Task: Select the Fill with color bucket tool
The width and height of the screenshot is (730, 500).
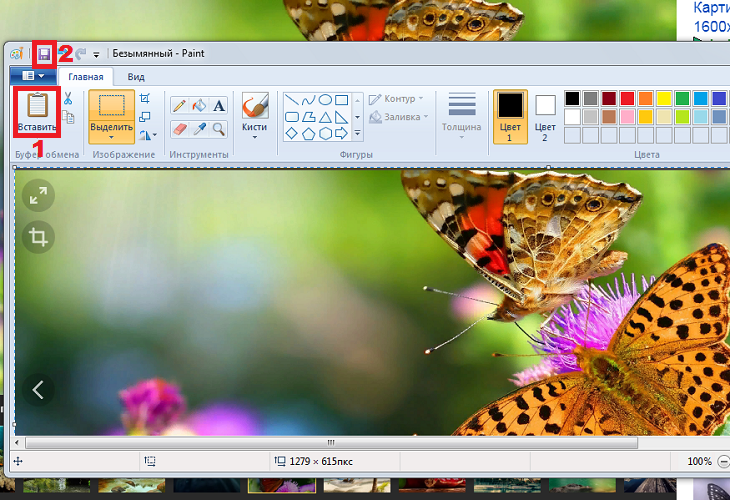Action: coord(199,105)
